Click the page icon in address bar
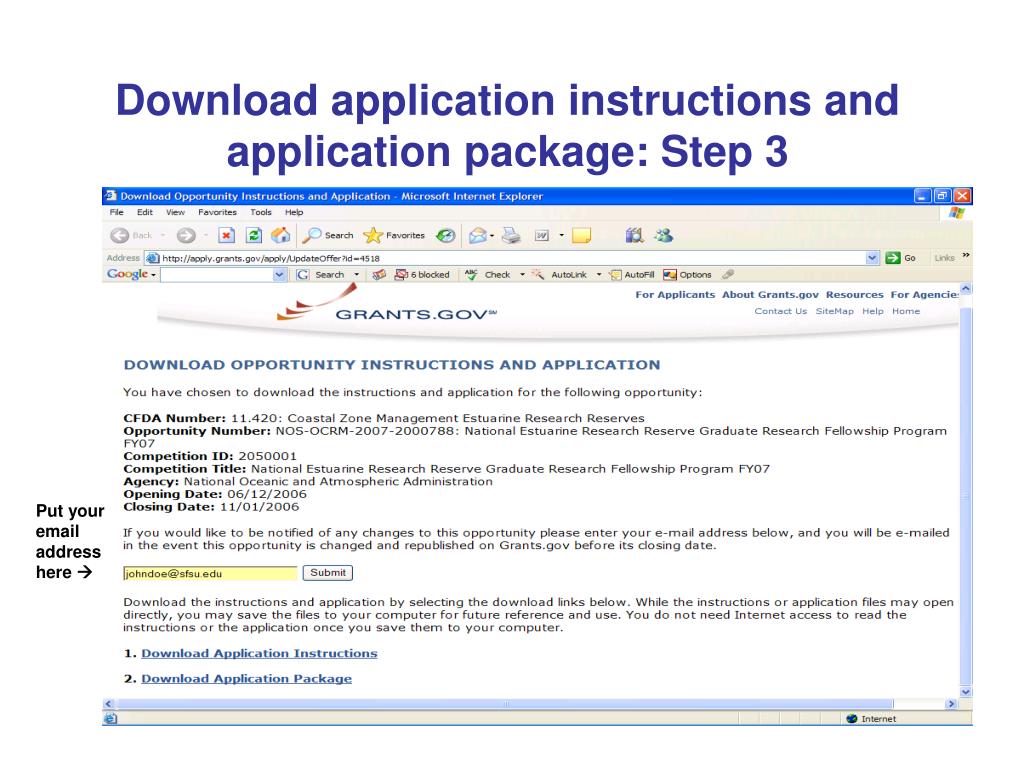The image size is (1024, 768). (152, 258)
